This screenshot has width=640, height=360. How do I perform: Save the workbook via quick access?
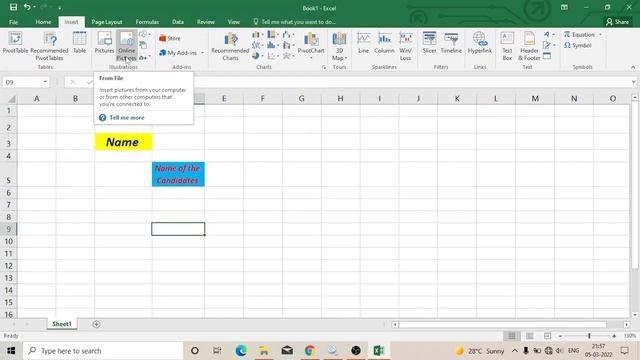[13, 7]
